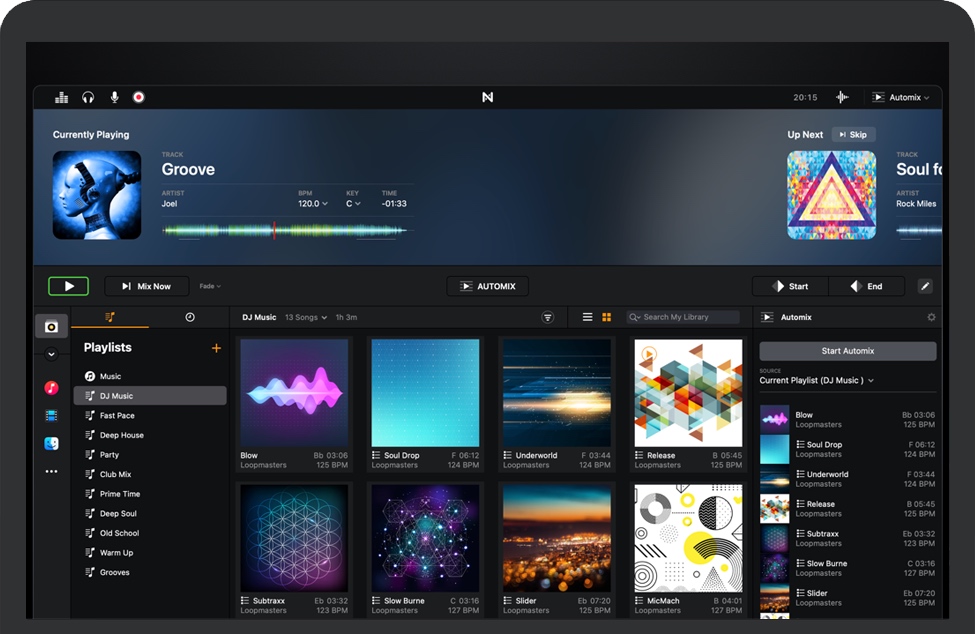Switch to list view
Viewport: 975px width, 634px height.
point(588,318)
